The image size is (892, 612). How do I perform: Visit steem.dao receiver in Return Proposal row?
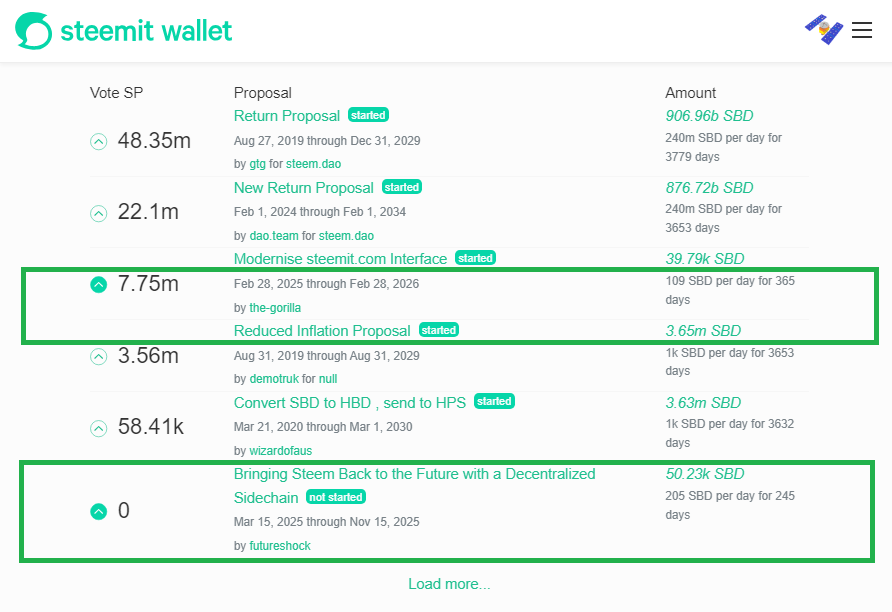point(313,164)
